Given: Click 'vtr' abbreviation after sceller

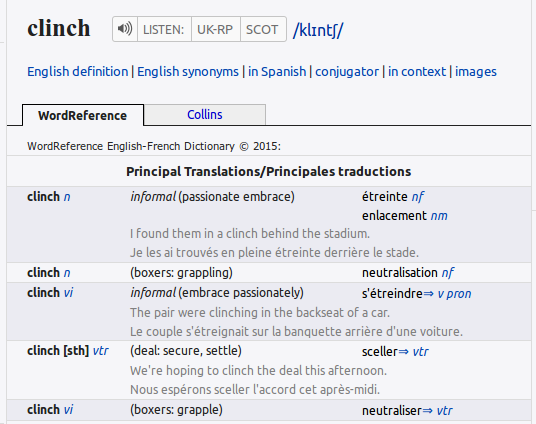Looking at the screenshot, I should tap(420, 352).
